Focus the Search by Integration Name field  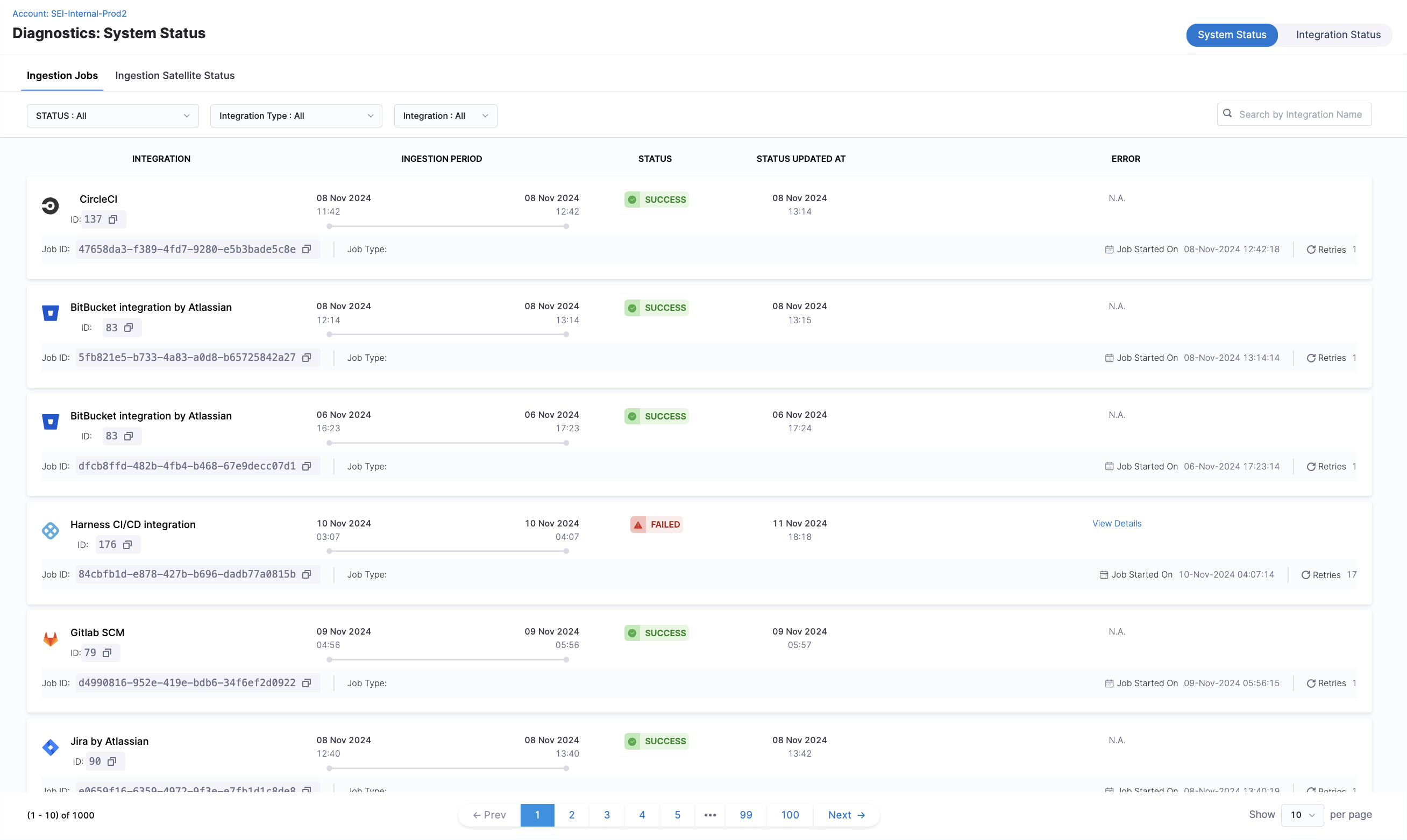pos(1299,115)
